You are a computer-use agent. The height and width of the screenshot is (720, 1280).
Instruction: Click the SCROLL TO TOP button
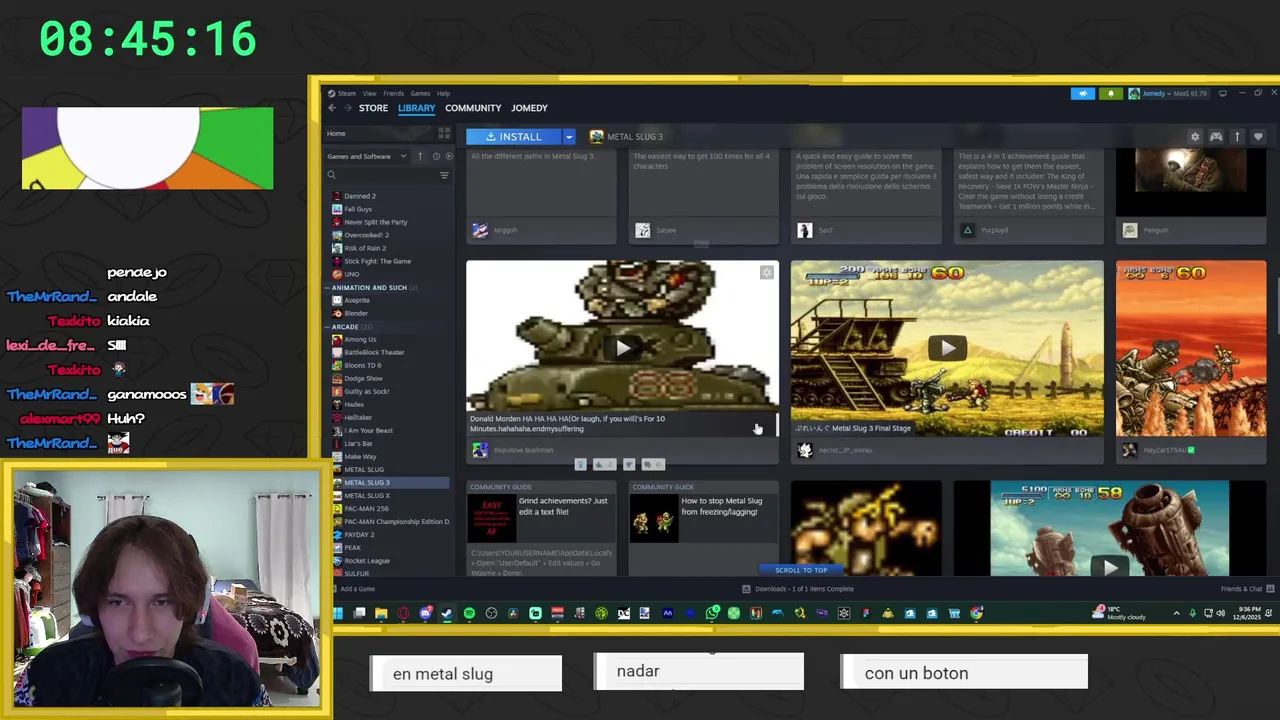(x=801, y=570)
